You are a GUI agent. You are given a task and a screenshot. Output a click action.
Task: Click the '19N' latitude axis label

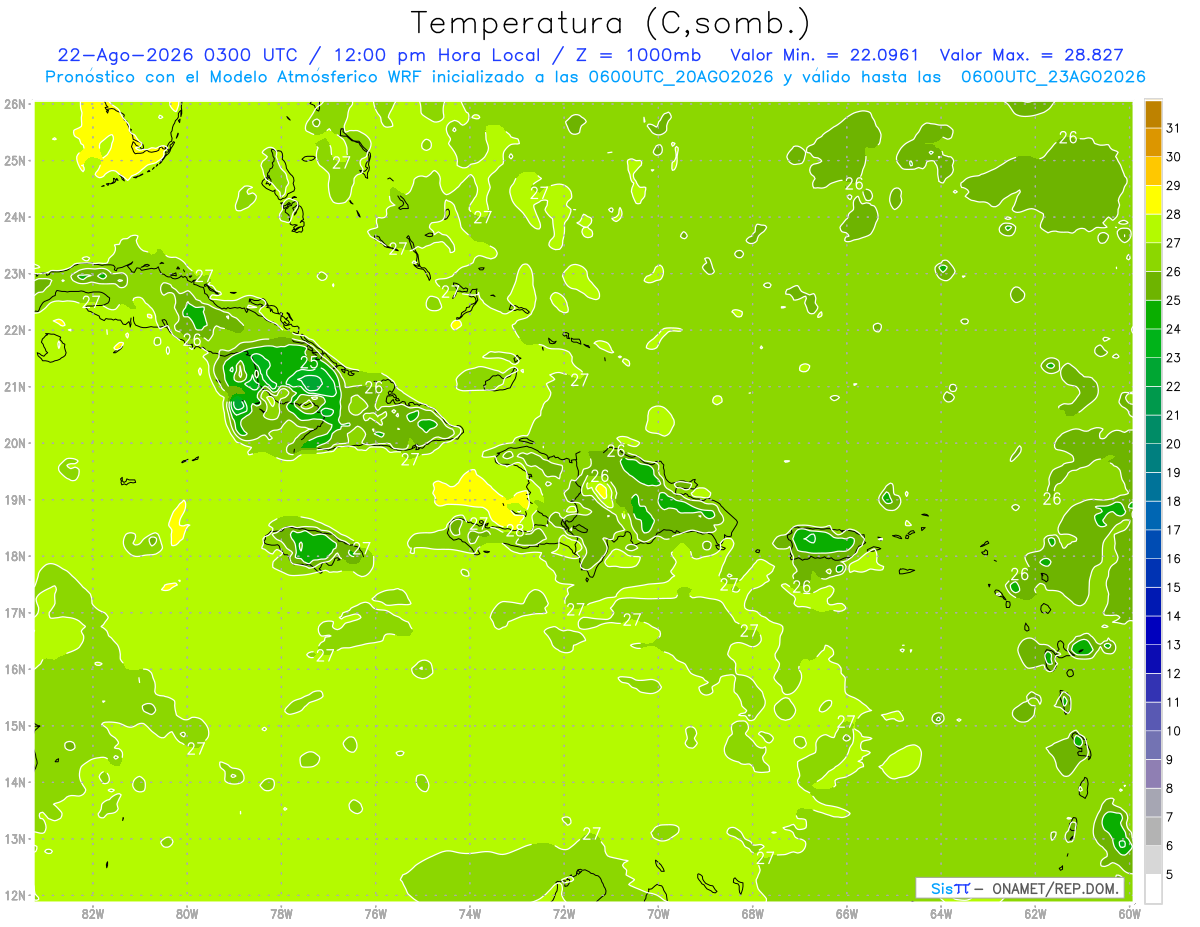coord(14,500)
